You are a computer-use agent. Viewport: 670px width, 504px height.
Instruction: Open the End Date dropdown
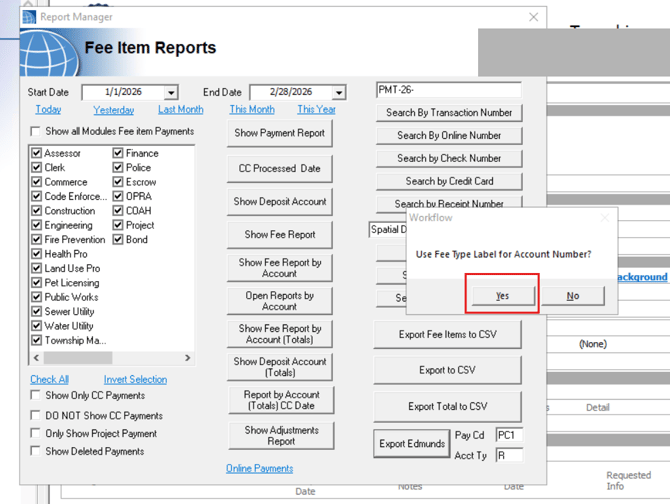pos(338,93)
